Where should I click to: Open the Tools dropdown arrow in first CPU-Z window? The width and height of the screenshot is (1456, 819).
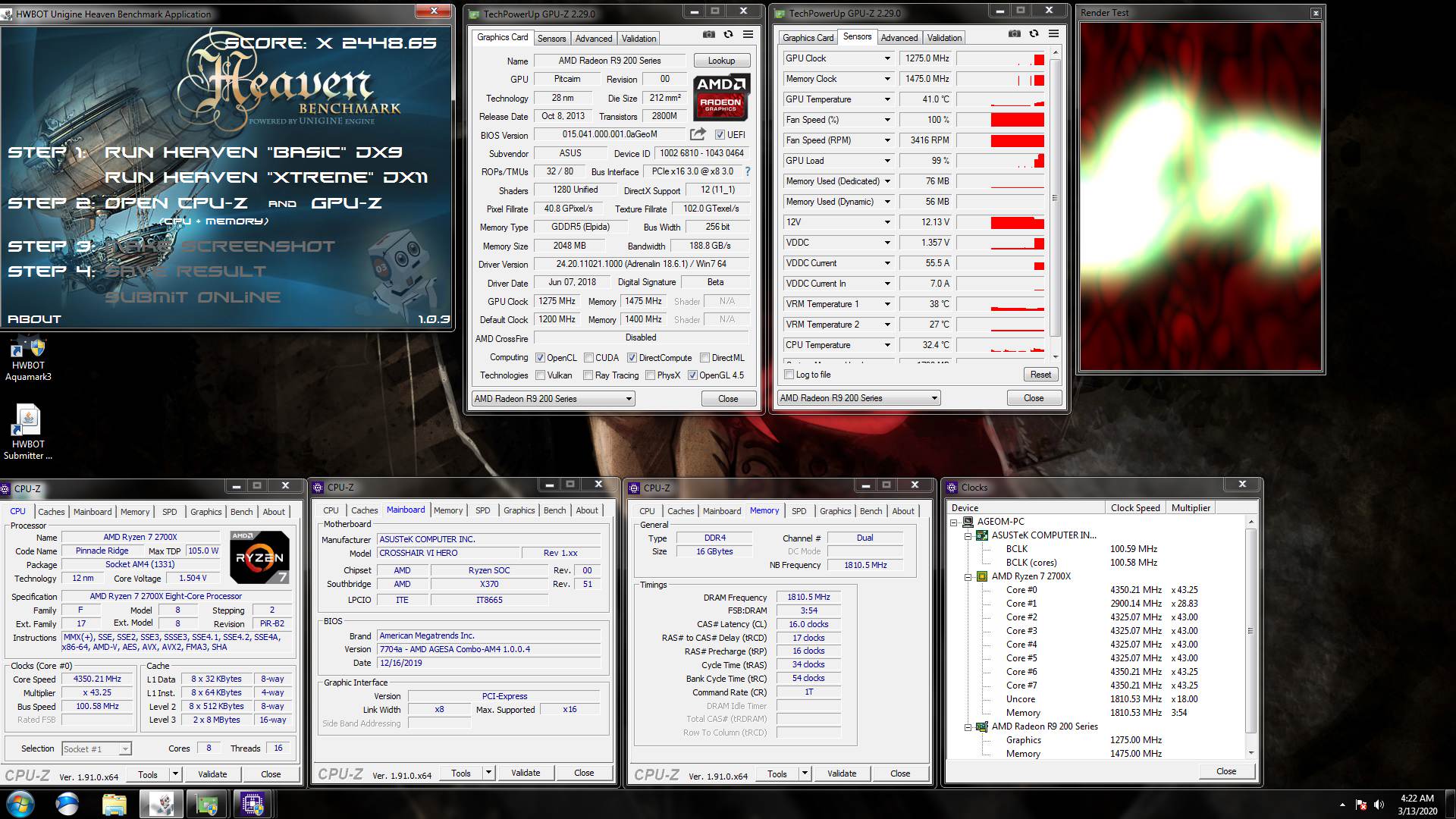pos(175,774)
